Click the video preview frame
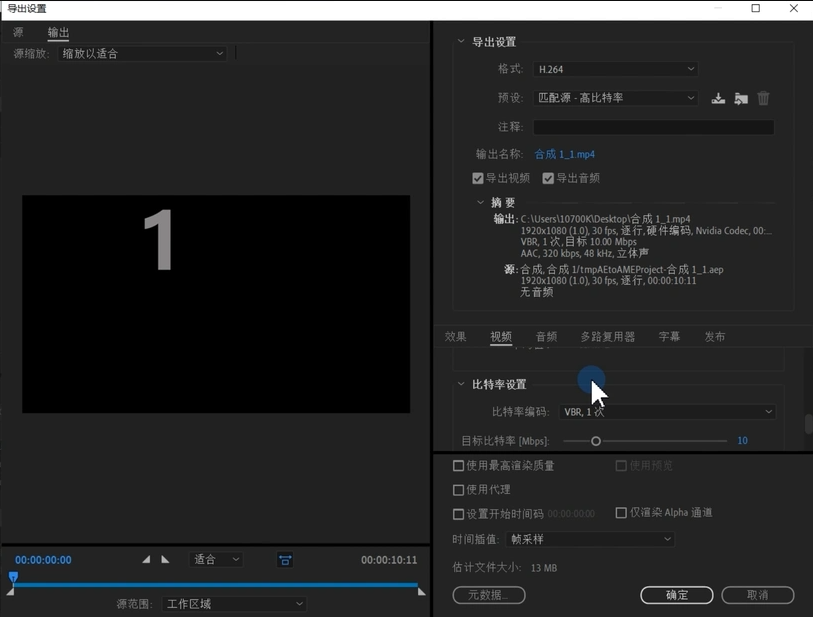813x617 pixels. click(x=216, y=304)
